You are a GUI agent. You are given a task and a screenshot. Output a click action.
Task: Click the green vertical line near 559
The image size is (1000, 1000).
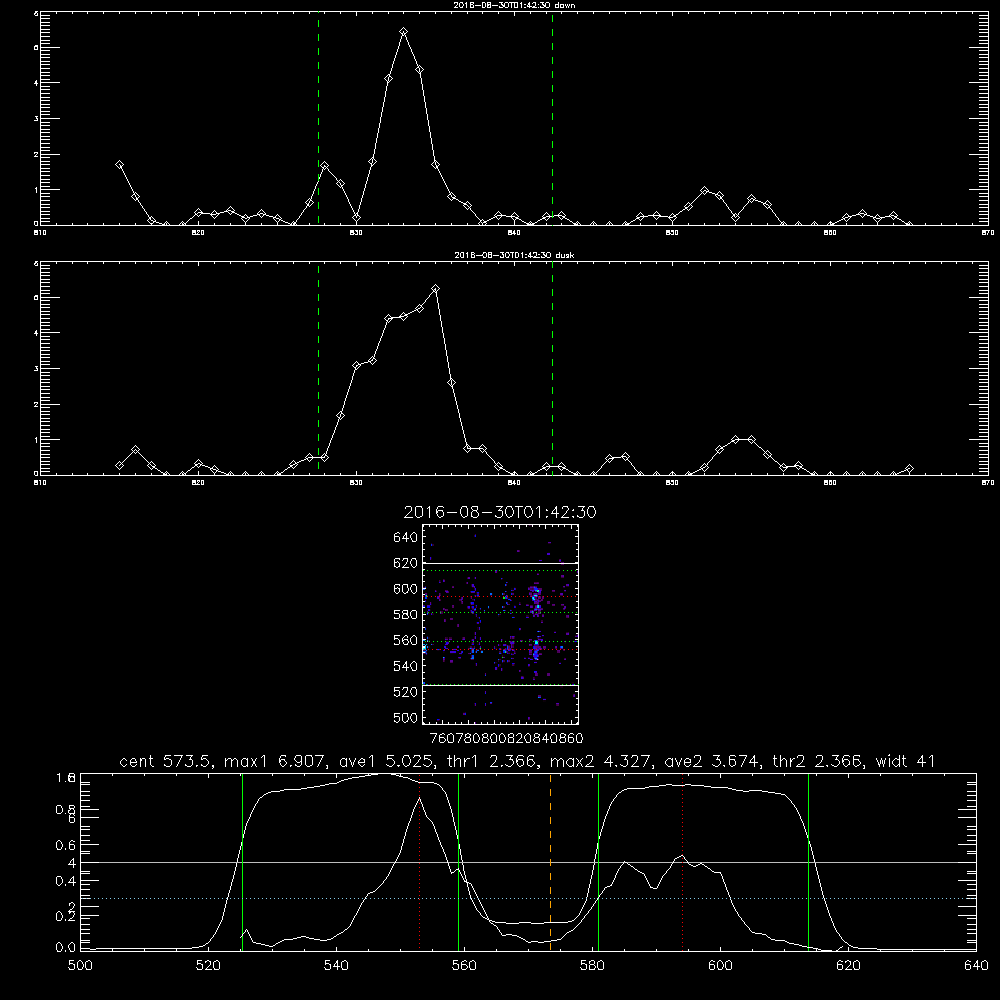[x=459, y=862]
